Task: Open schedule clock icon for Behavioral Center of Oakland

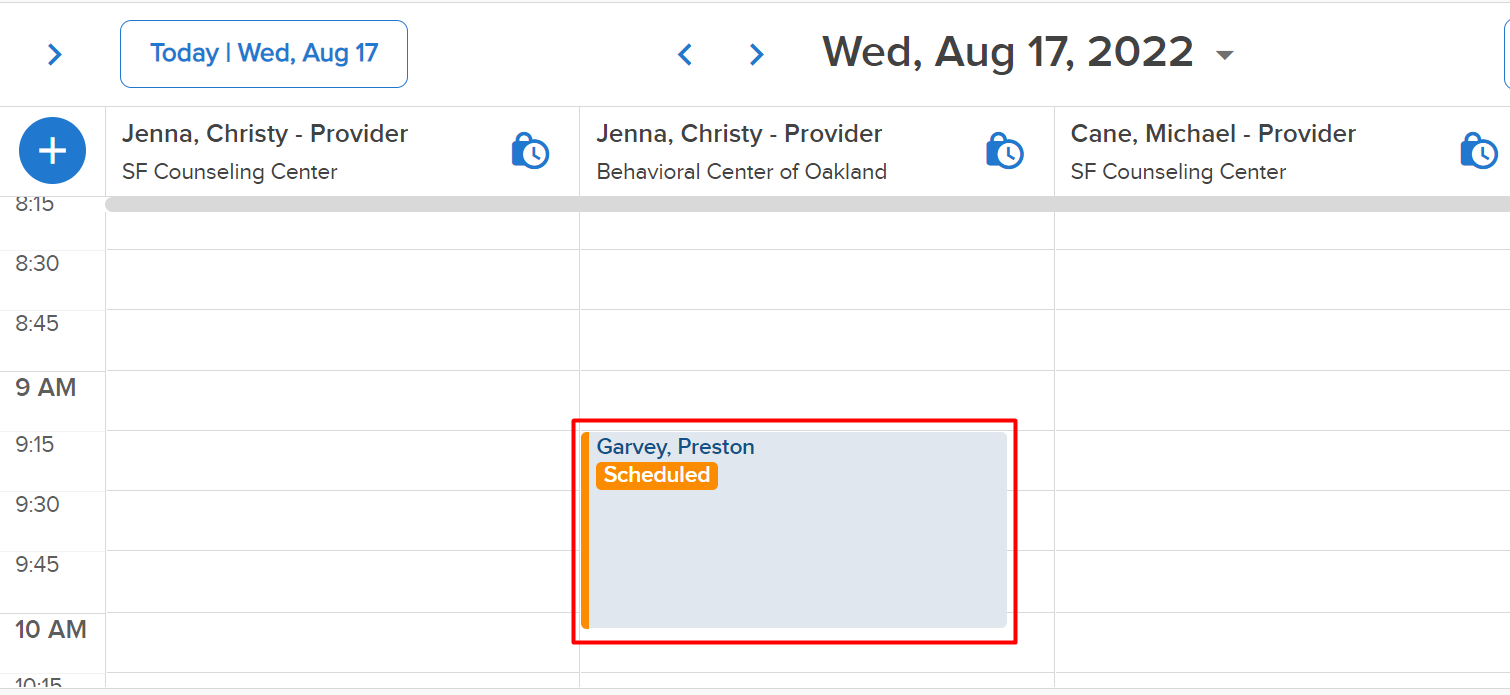Action: (x=1004, y=151)
